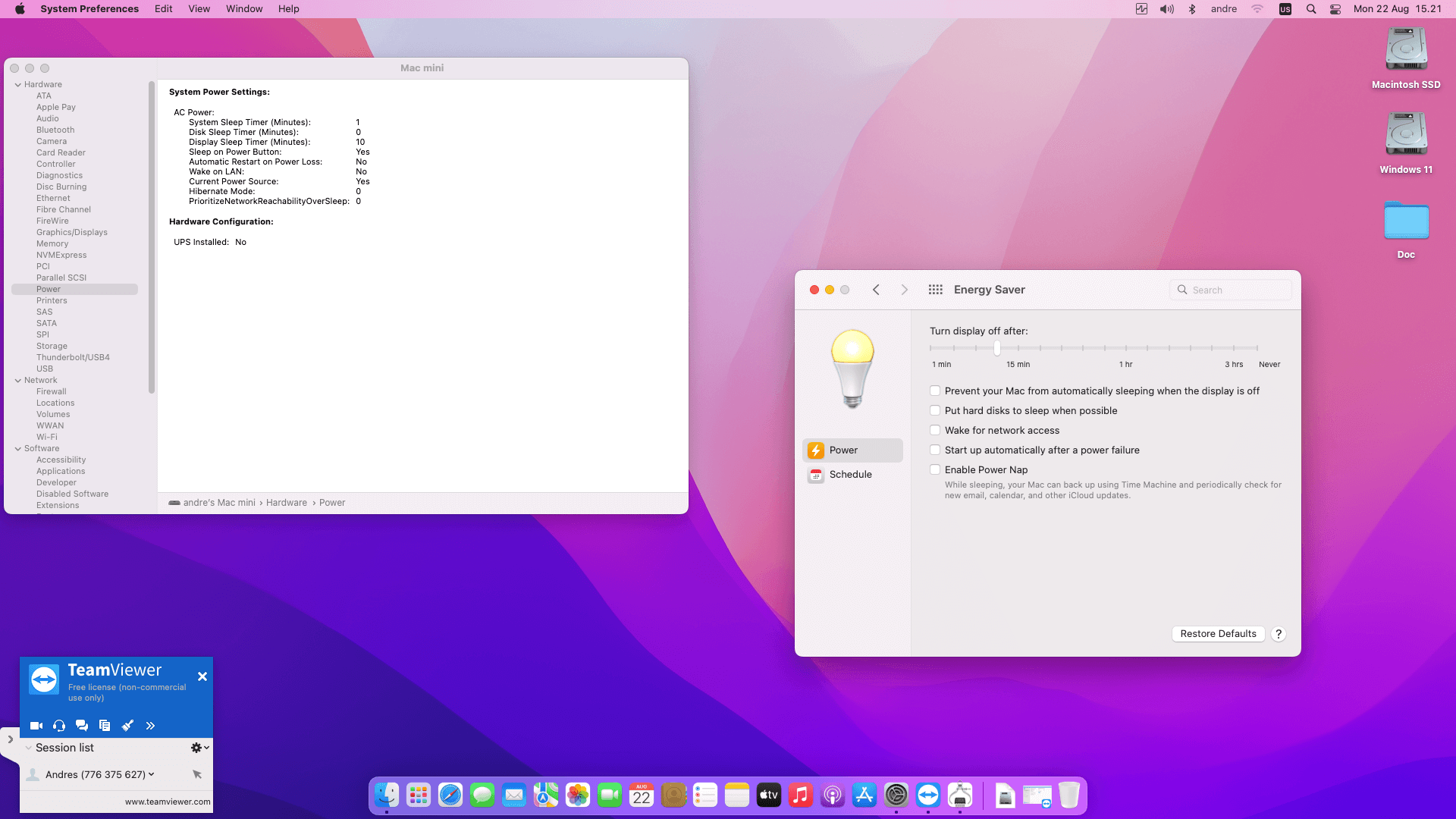Open the TeamViewer chat icon

click(x=82, y=726)
